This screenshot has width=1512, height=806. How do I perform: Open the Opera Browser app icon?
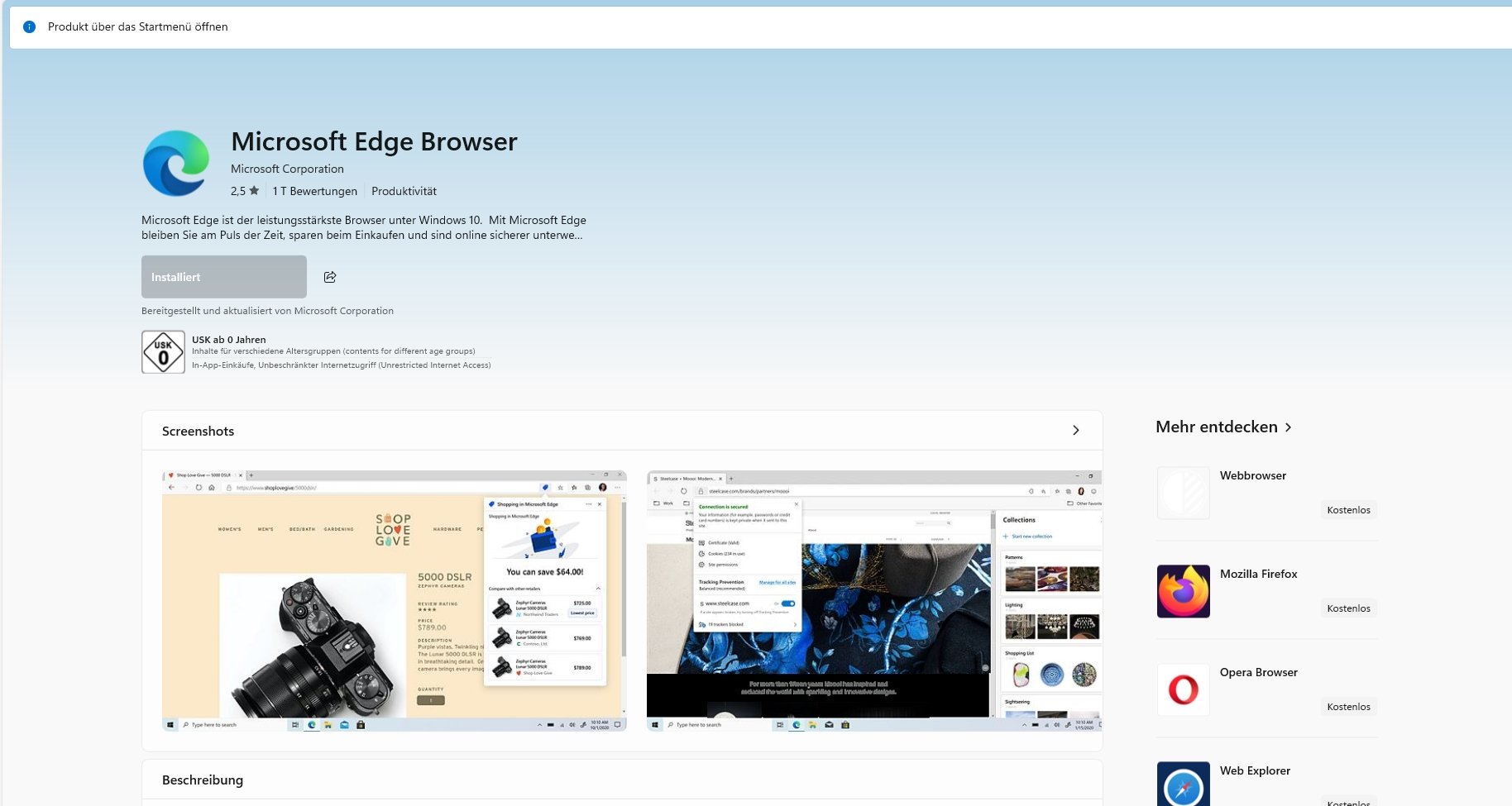(1184, 689)
